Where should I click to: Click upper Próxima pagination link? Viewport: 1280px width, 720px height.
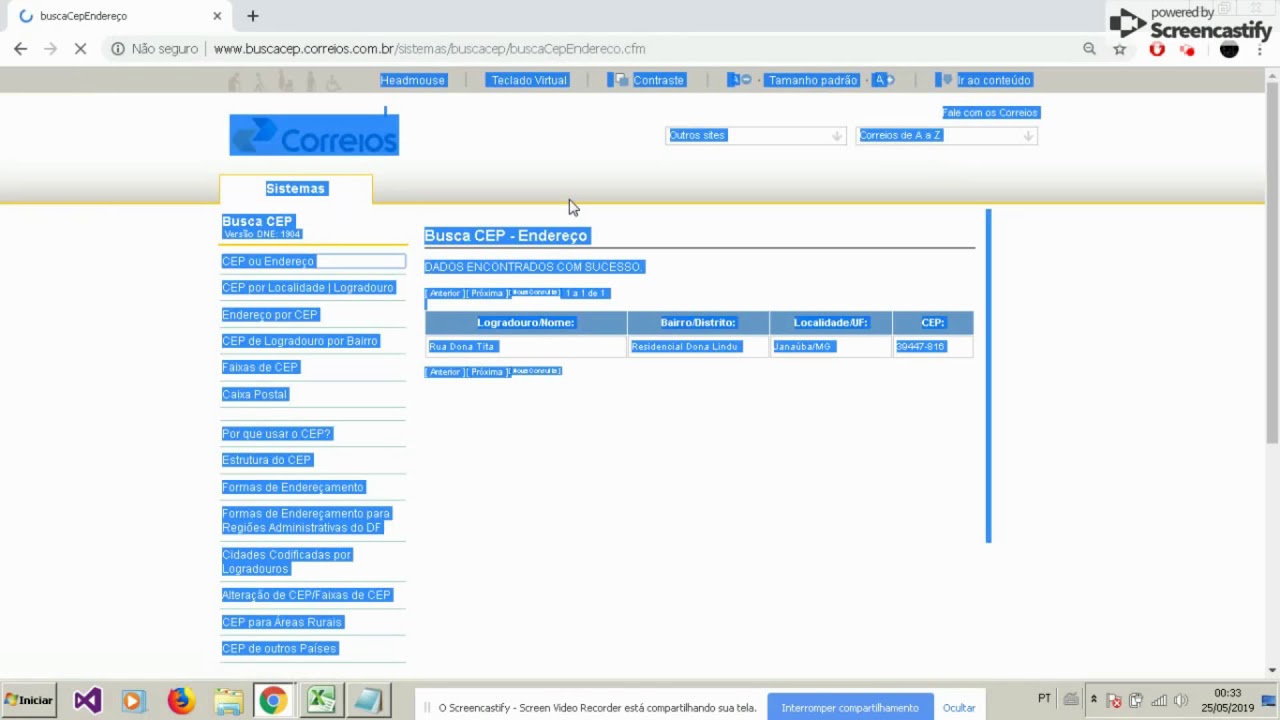point(487,293)
